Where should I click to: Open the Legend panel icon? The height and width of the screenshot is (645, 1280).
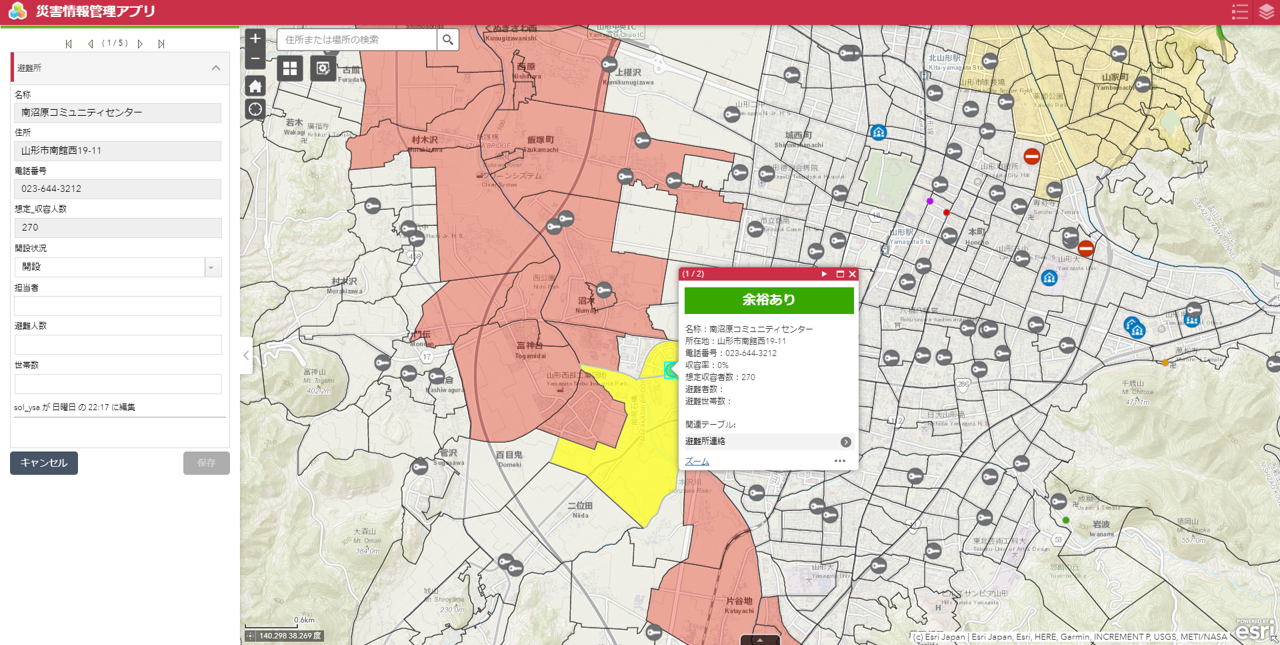point(1240,12)
